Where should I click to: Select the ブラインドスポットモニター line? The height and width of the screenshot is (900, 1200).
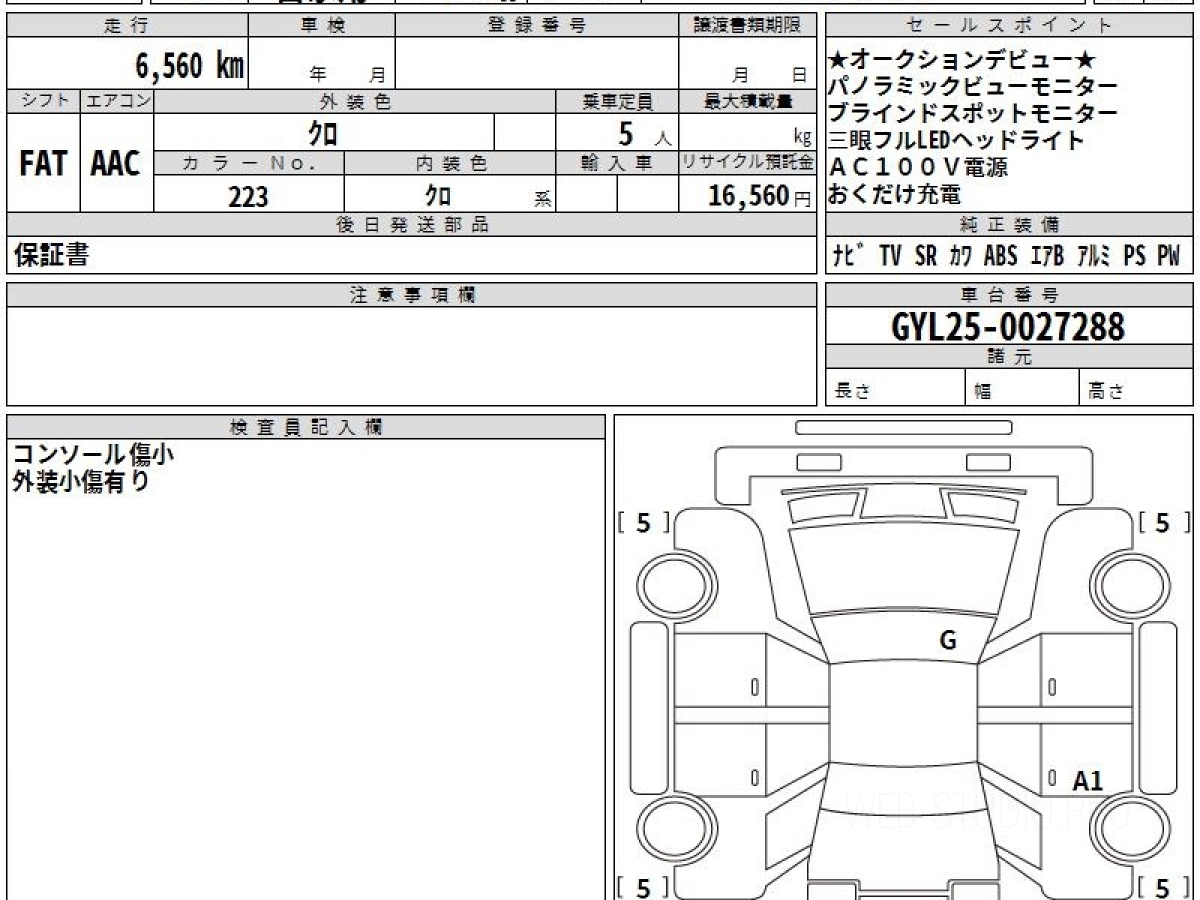point(973,114)
